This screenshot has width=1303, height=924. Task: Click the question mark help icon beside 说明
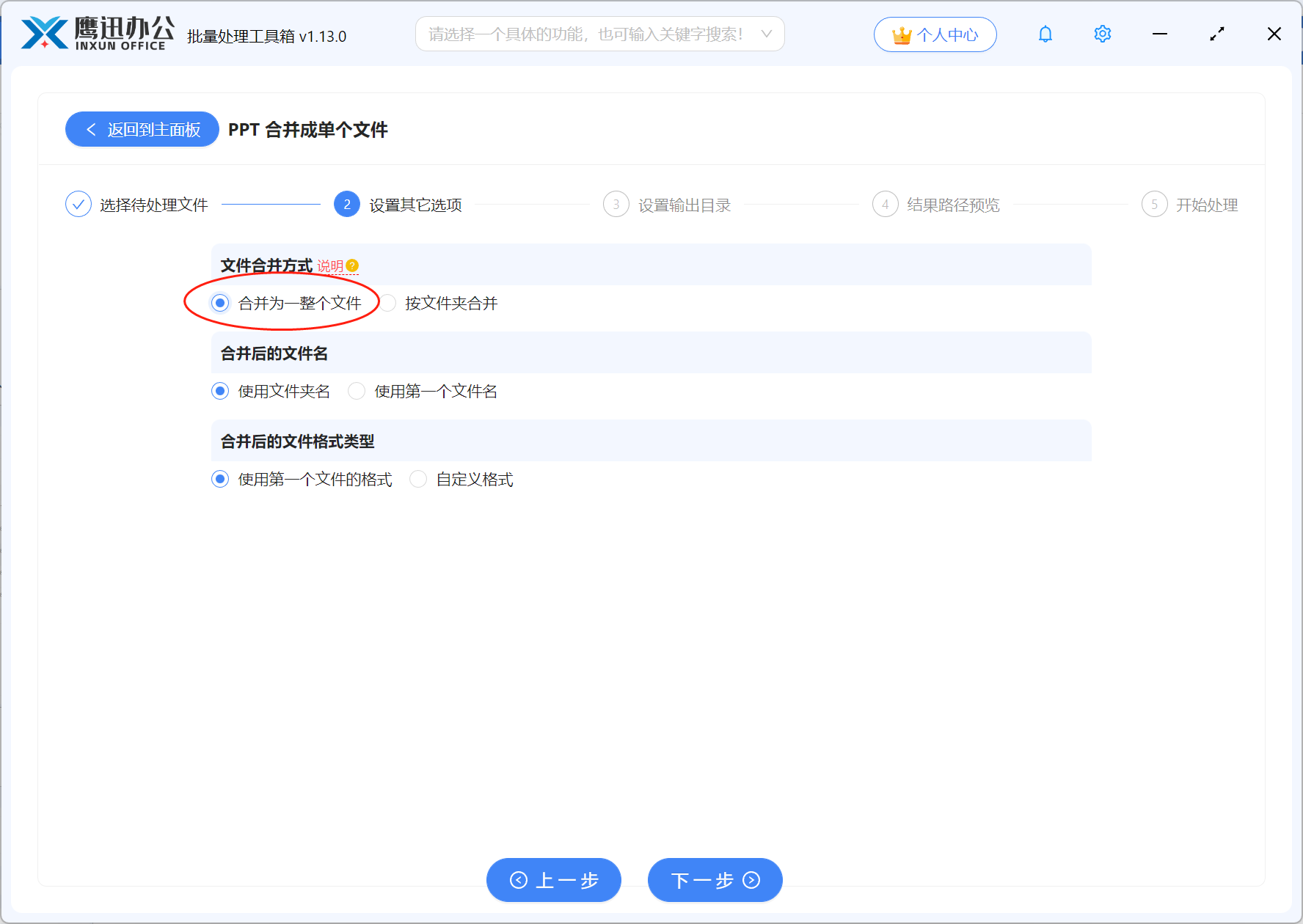pos(353,265)
